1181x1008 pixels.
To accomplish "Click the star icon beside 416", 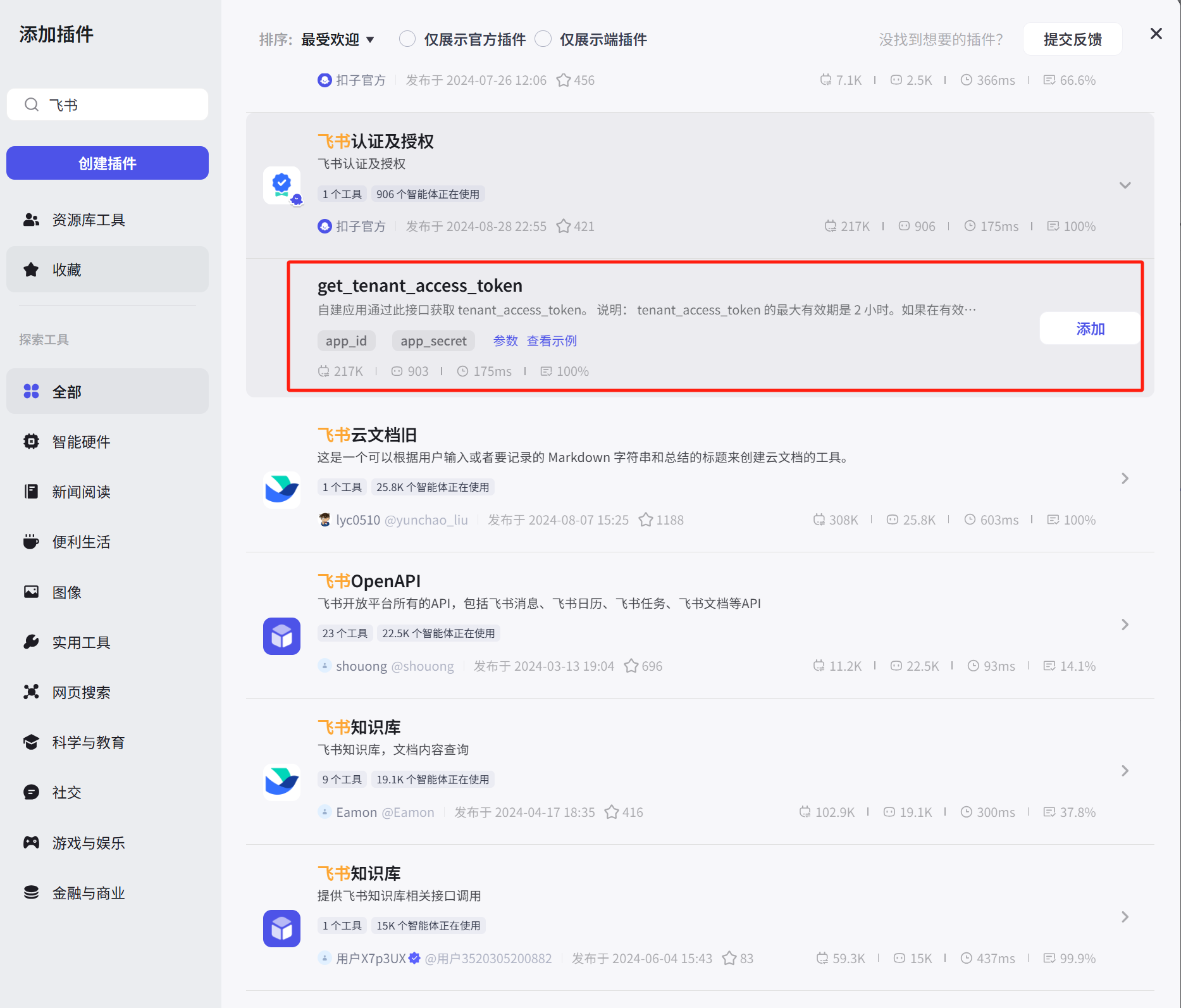I will coord(612,812).
